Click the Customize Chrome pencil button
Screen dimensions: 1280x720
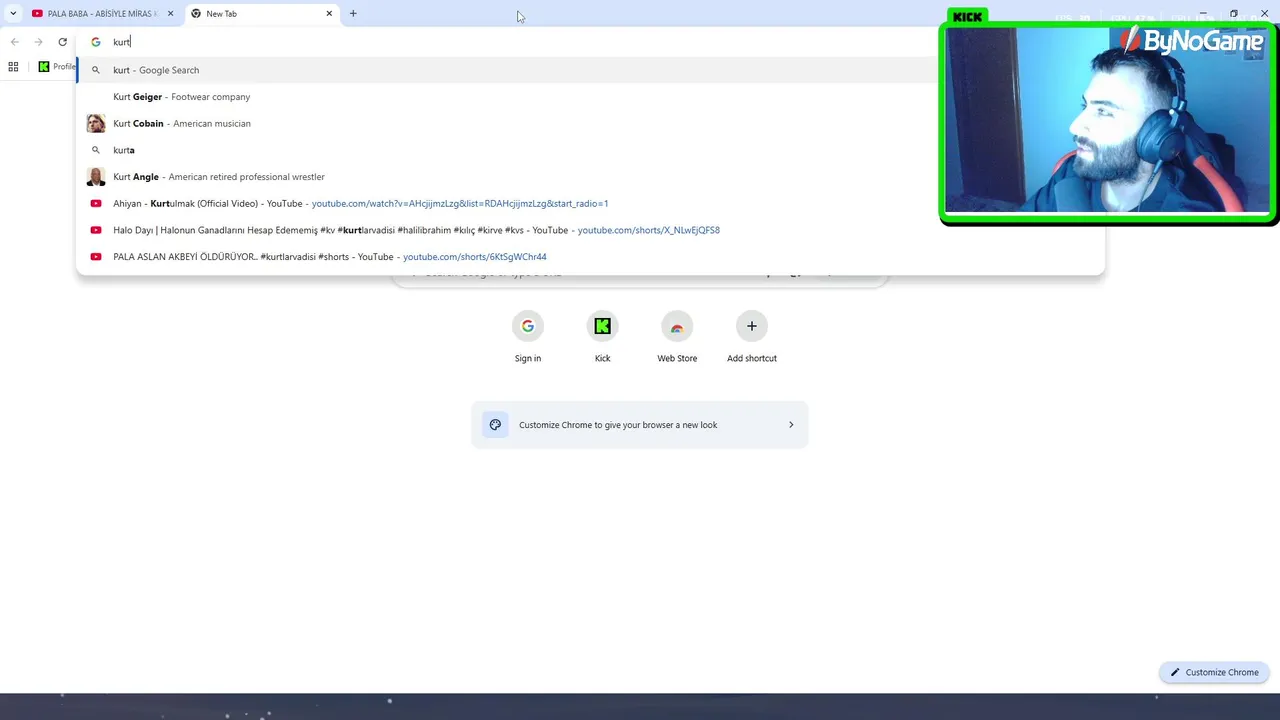click(x=1214, y=672)
